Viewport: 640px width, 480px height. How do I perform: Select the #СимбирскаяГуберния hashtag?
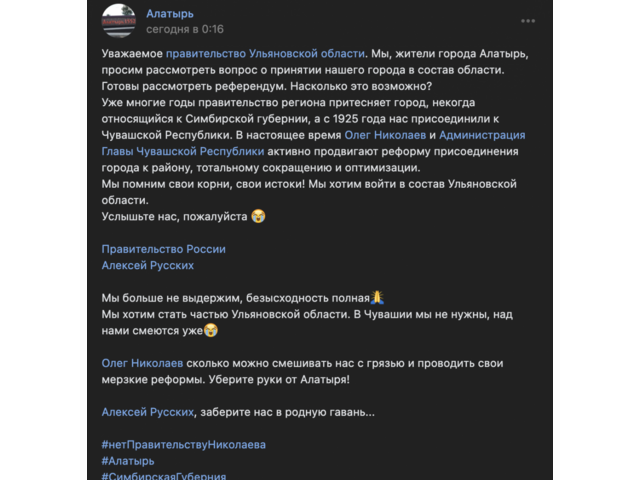coord(165,475)
